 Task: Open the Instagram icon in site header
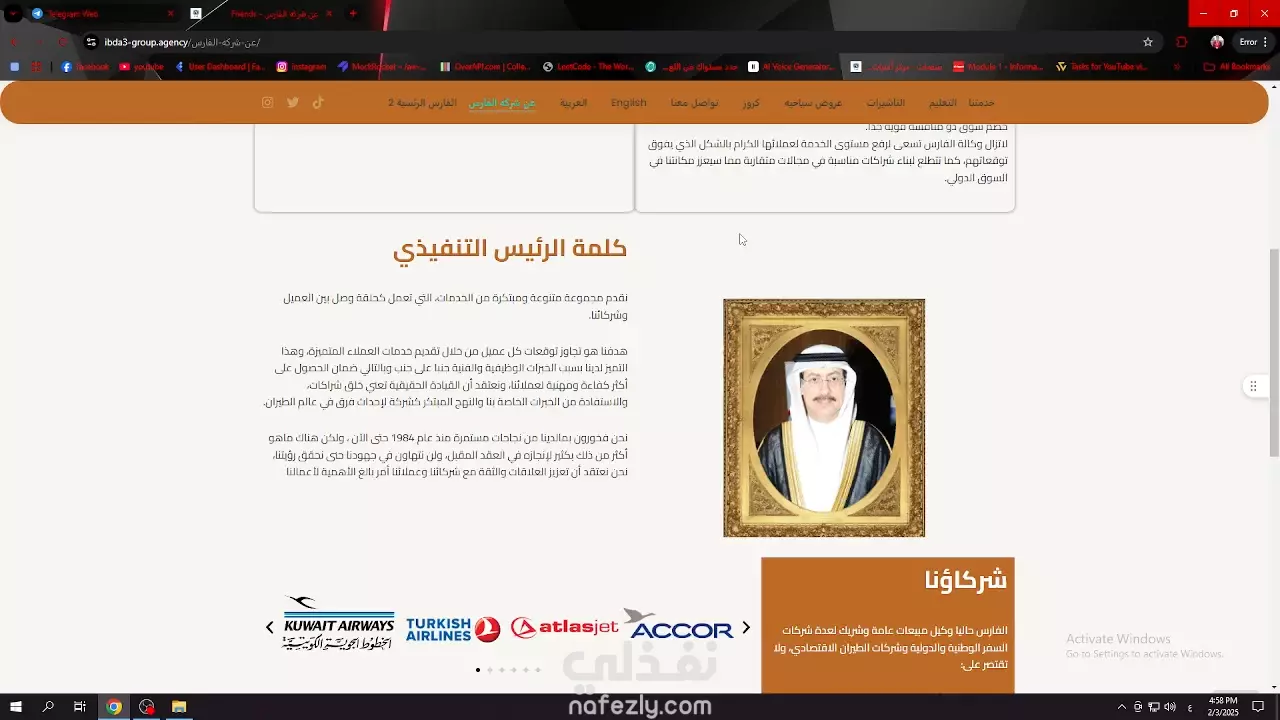point(267,102)
